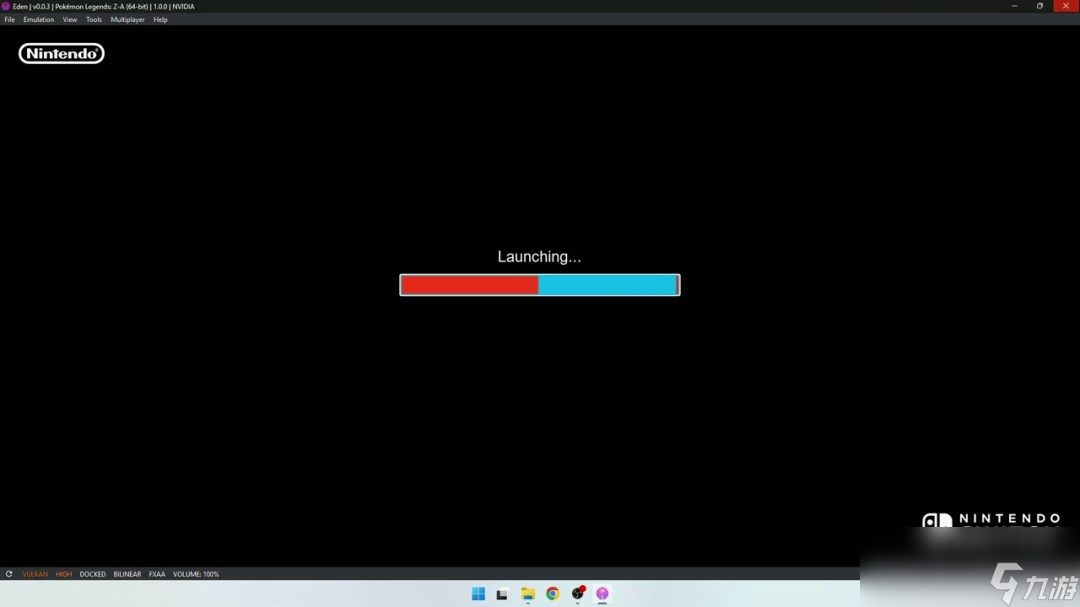1080x607 pixels.
Task: Open the Windows Start menu
Action: (478, 594)
